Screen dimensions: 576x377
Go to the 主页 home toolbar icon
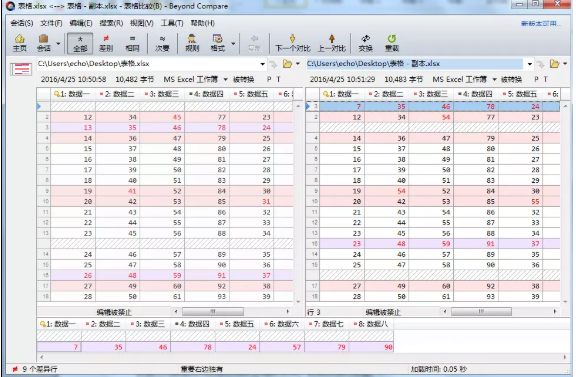pos(19,43)
